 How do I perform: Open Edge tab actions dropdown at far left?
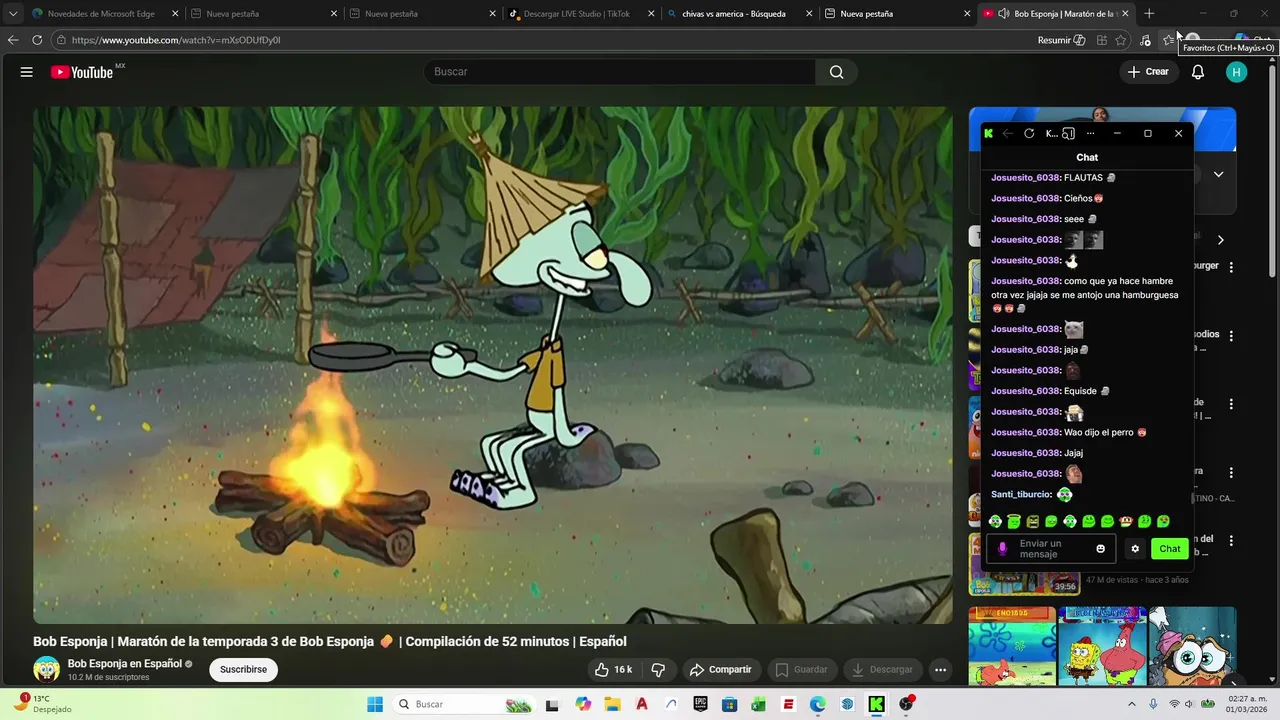coord(13,14)
